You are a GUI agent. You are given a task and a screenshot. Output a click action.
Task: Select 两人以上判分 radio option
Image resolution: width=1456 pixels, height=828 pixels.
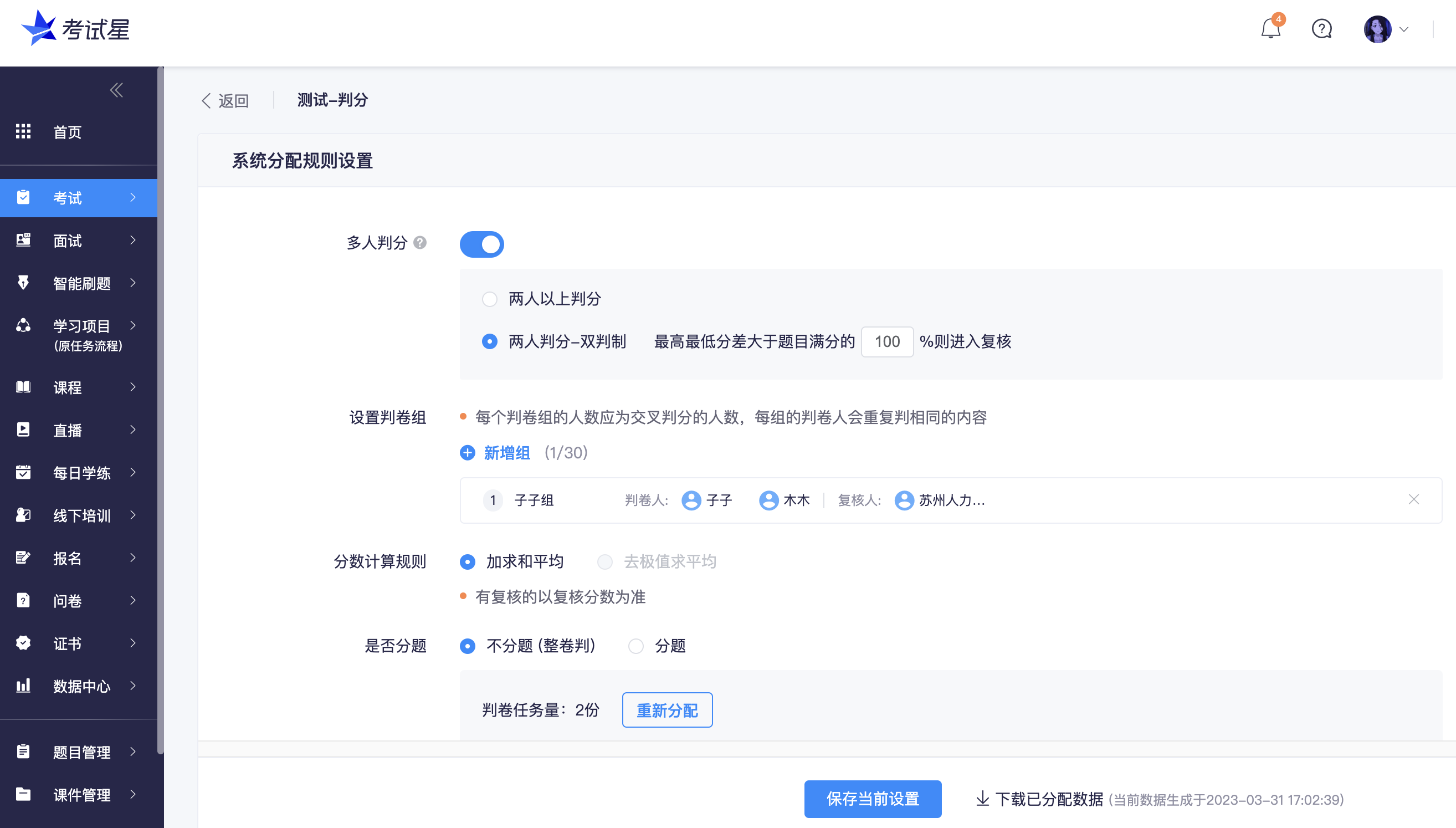coord(489,299)
